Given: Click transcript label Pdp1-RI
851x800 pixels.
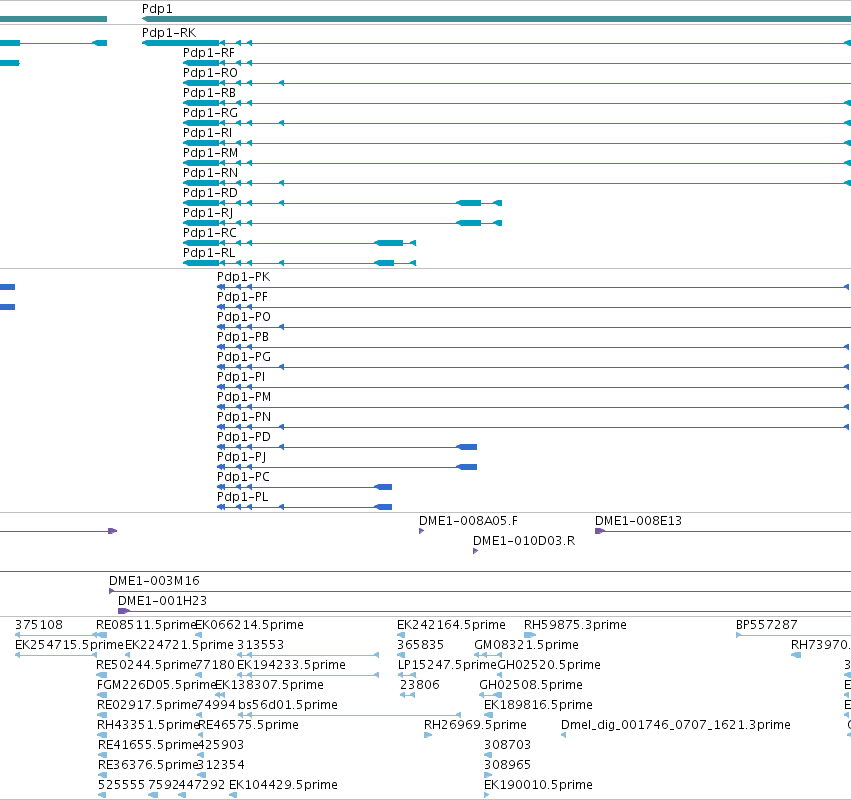Looking at the screenshot, I should 207,133.
